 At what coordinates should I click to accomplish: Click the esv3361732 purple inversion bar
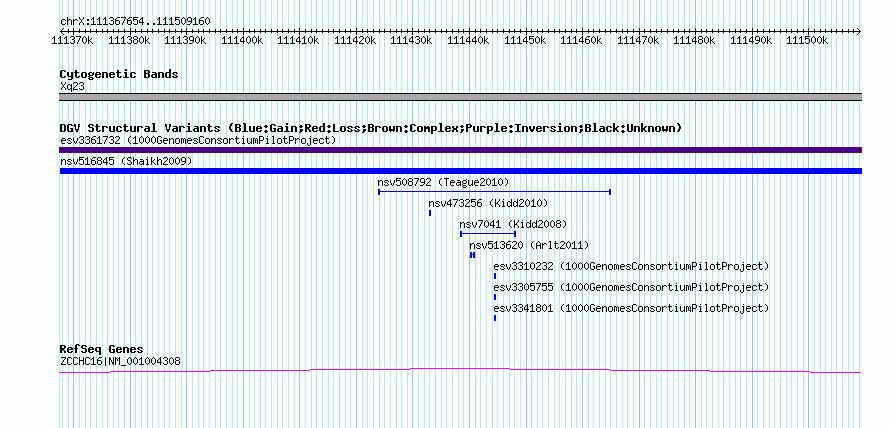[460, 150]
